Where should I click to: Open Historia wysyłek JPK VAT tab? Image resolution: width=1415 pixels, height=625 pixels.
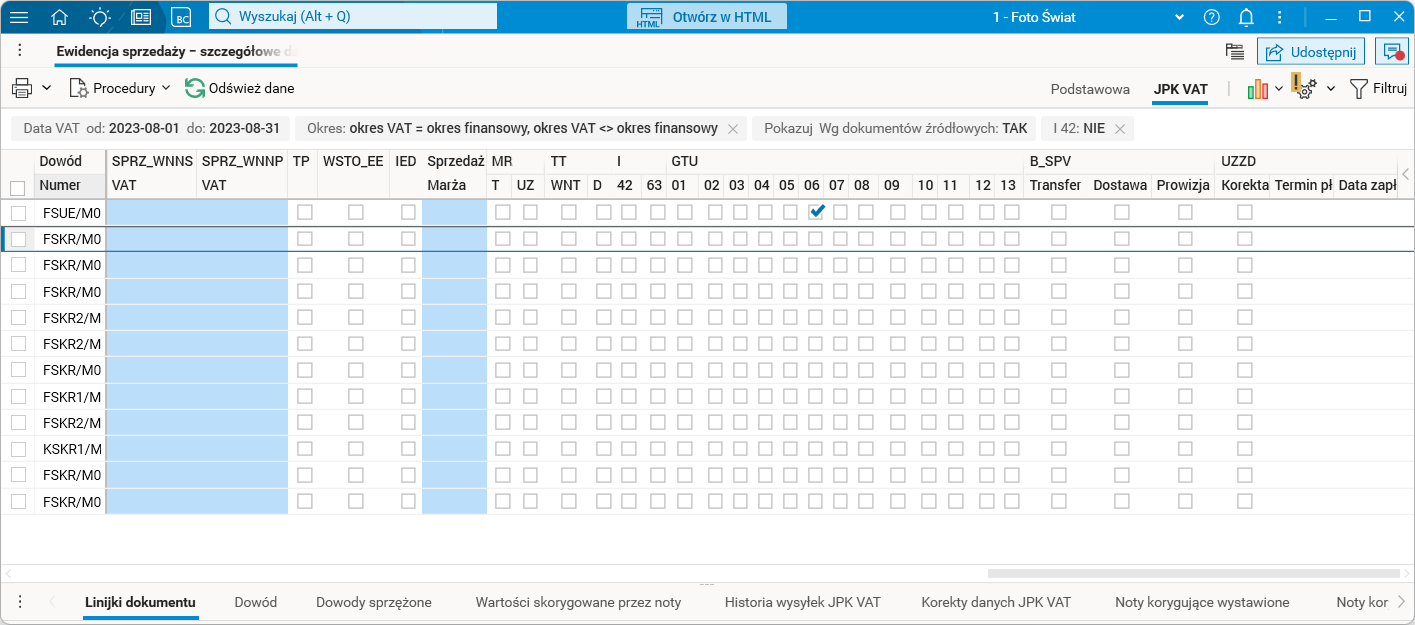click(803, 602)
